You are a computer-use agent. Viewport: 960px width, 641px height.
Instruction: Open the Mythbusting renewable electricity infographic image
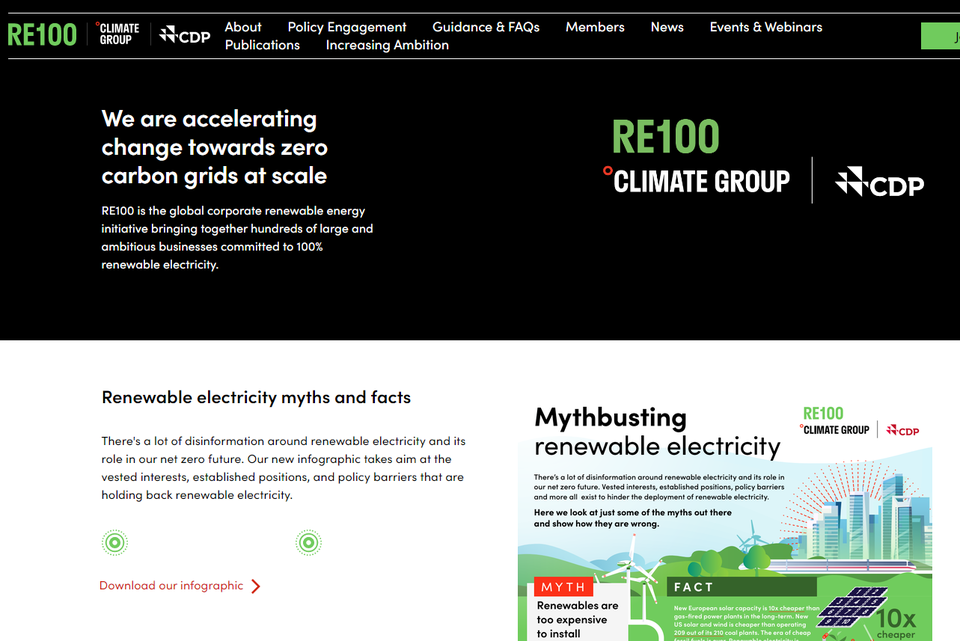725,520
